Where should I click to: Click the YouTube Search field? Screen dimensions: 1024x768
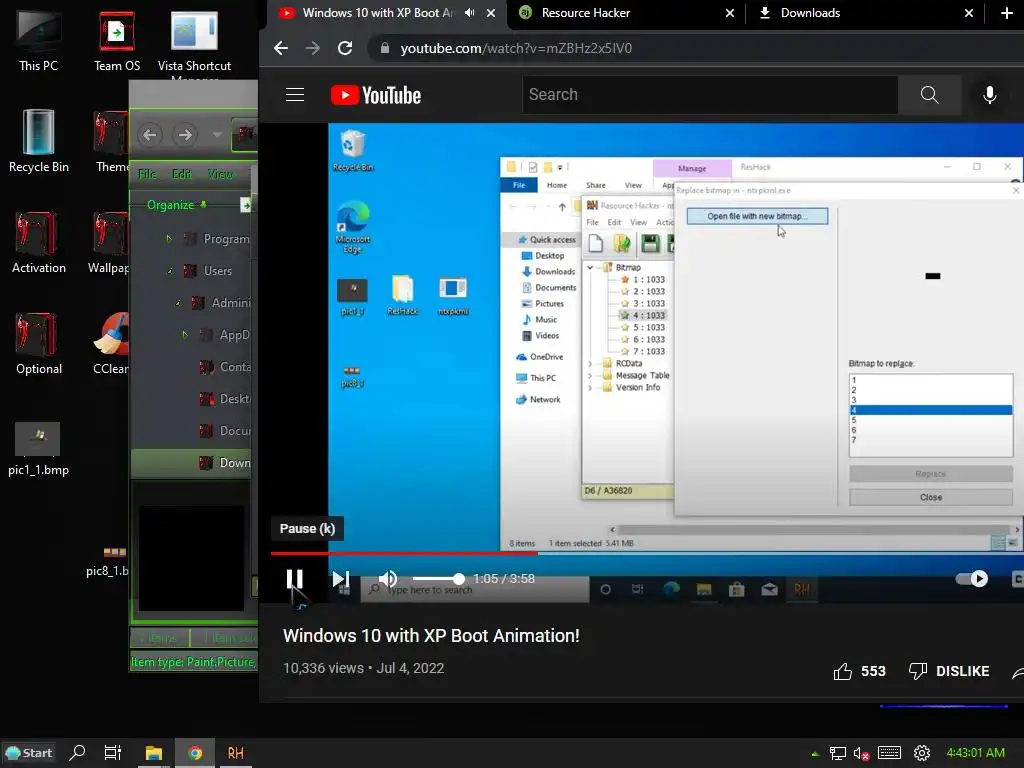pyautogui.click(x=710, y=95)
